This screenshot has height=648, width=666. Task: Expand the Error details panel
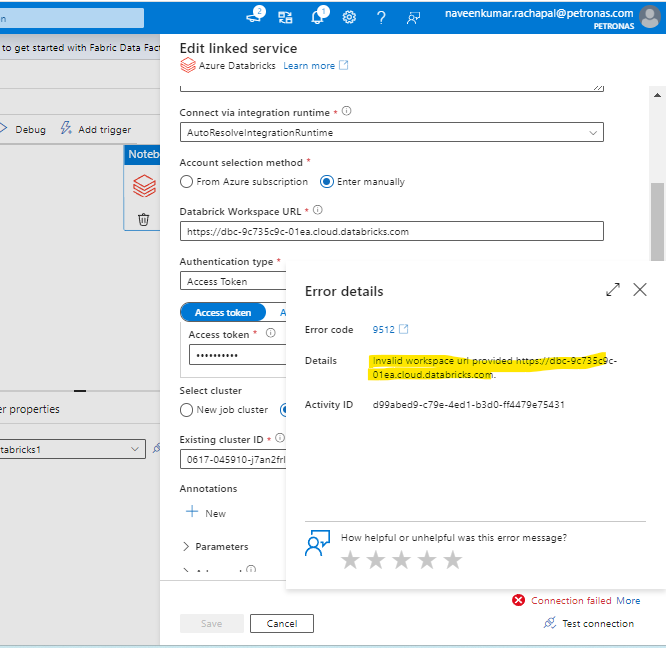coord(613,290)
